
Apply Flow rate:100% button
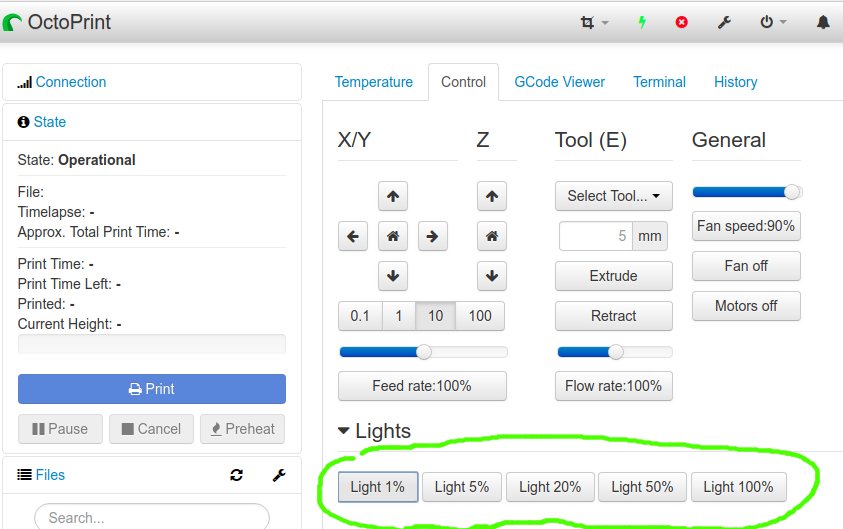click(x=613, y=386)
